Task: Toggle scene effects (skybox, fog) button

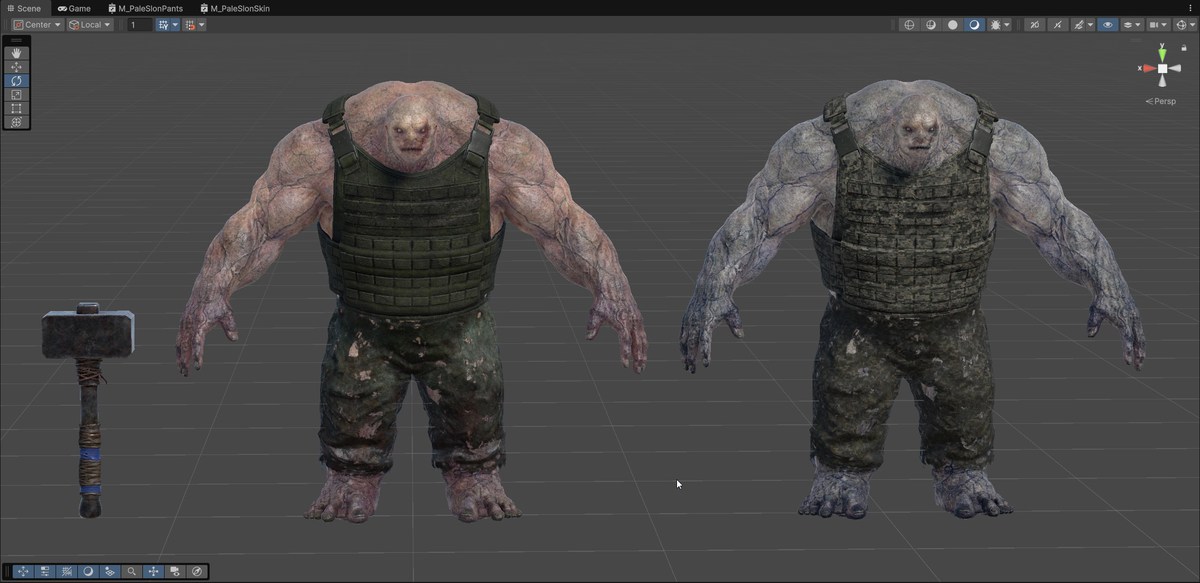Action: (1079, 25)
